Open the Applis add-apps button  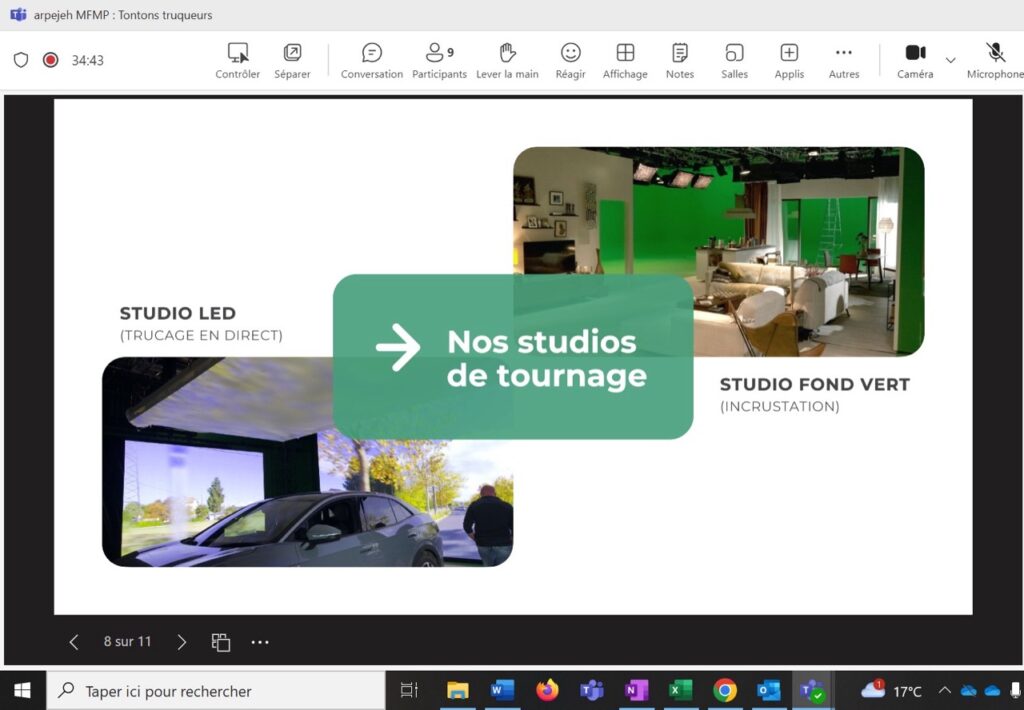pos(789,60)
